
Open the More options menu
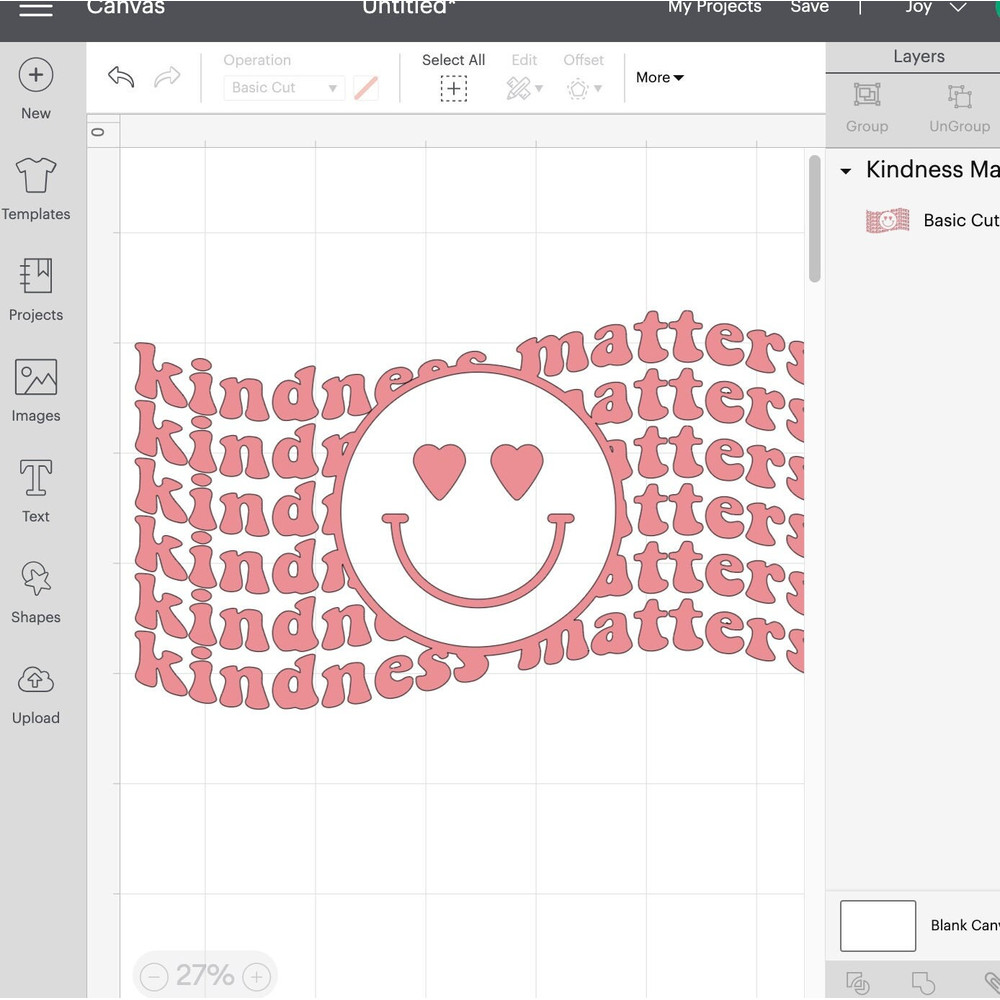click(658, 77)
